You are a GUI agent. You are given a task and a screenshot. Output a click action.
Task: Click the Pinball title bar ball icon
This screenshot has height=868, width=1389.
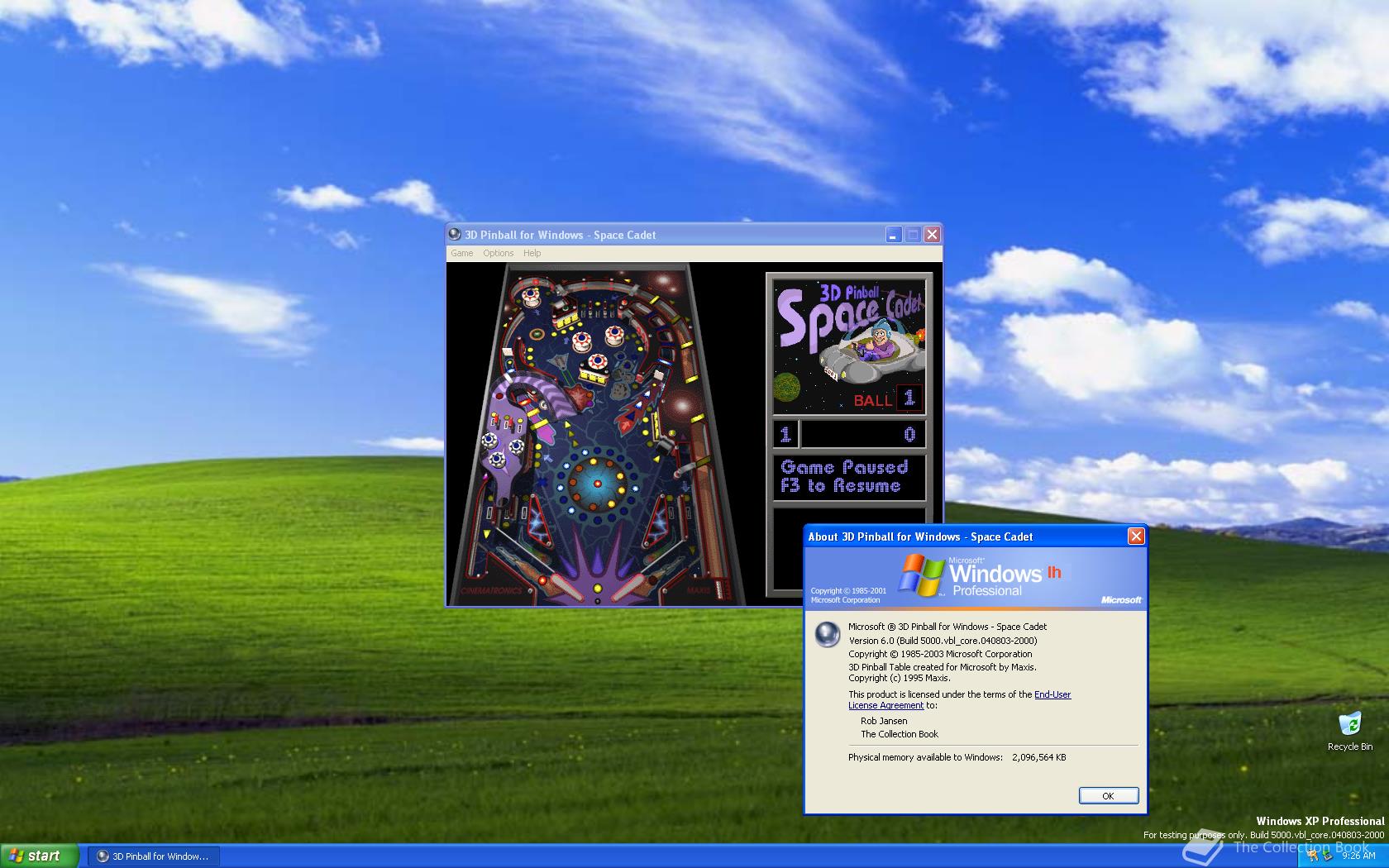tap(455, 235)
